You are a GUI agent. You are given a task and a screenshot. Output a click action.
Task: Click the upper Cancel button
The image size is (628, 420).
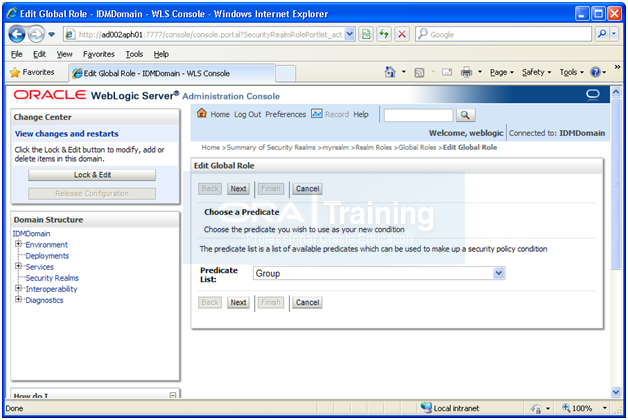[x=307, y=189]
